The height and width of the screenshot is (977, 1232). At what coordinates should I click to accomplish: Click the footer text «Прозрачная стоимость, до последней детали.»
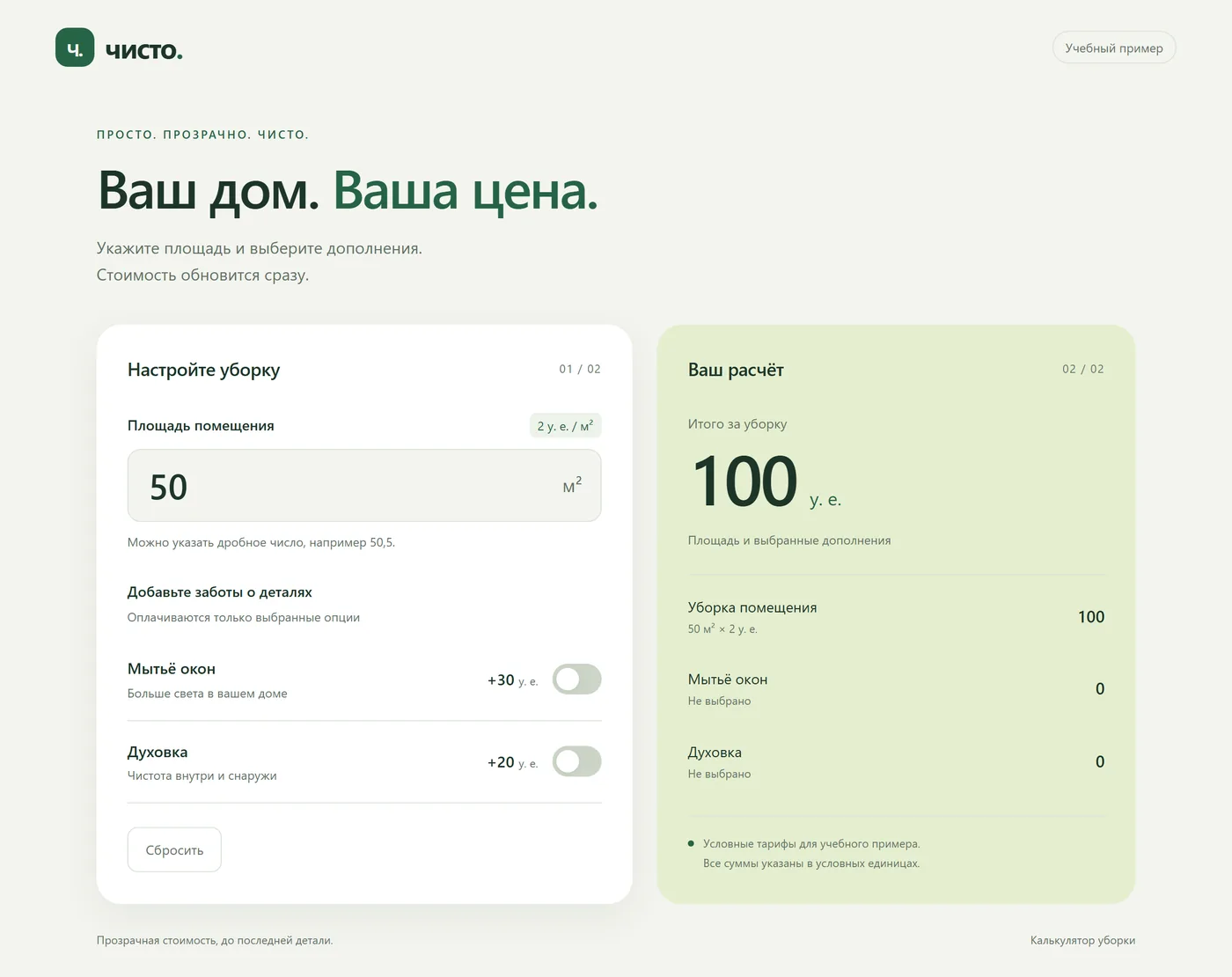(x=215, y=940)
